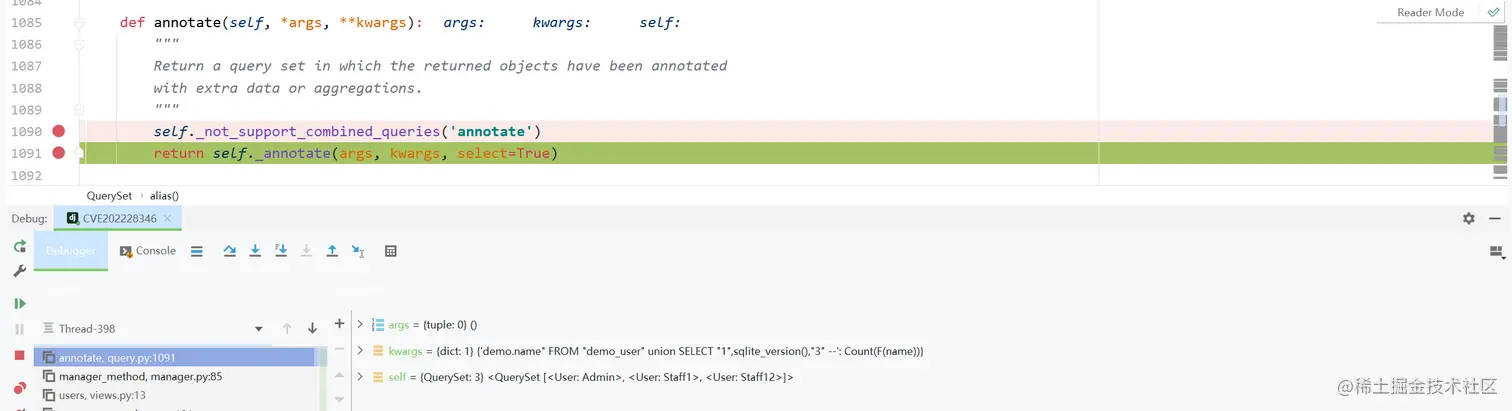The image size is (1512, 411).
Task: Expand the kwargs variable
Action: pyautogui.click(x=360, y=351)
